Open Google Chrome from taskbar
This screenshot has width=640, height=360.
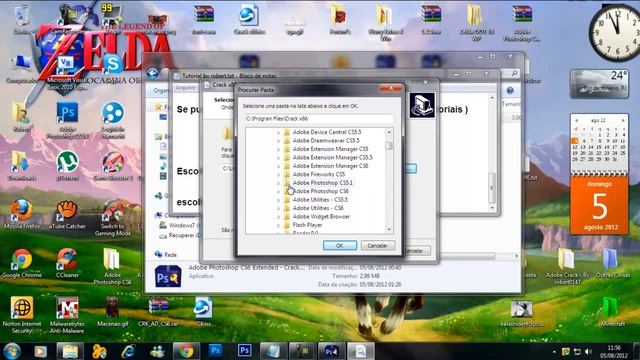point(186,351)
